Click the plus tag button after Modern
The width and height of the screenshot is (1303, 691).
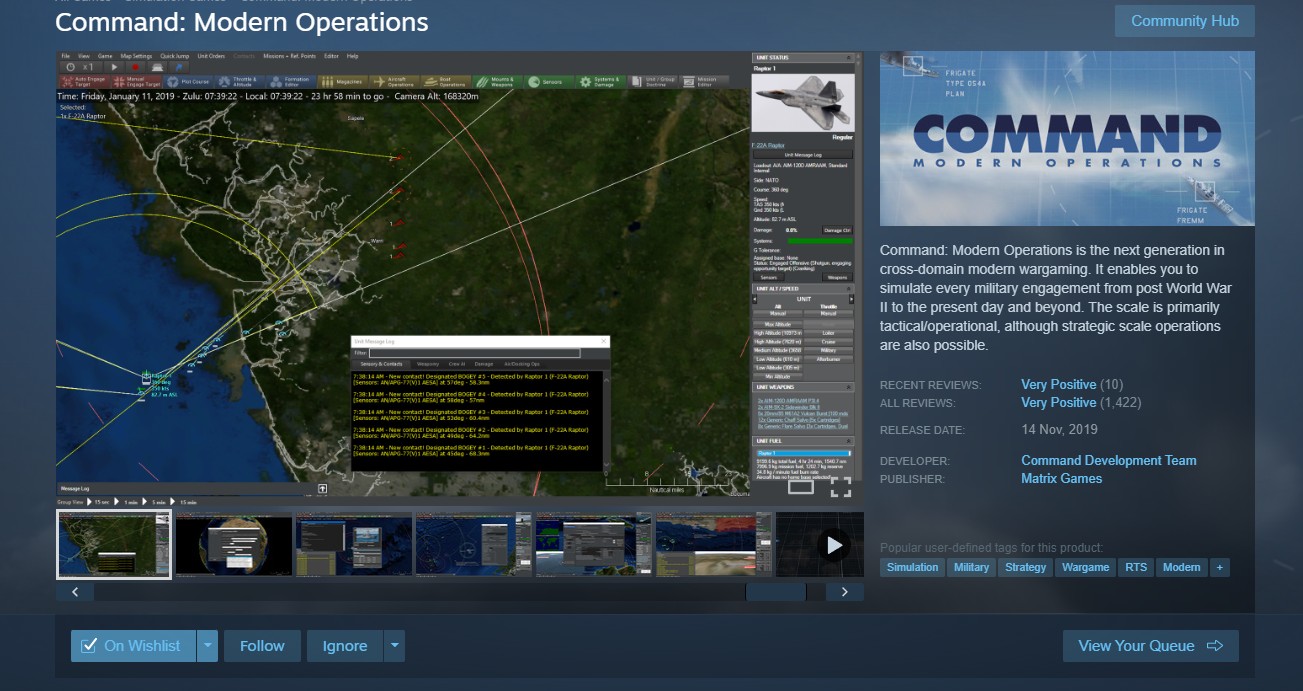[1219, 567]
